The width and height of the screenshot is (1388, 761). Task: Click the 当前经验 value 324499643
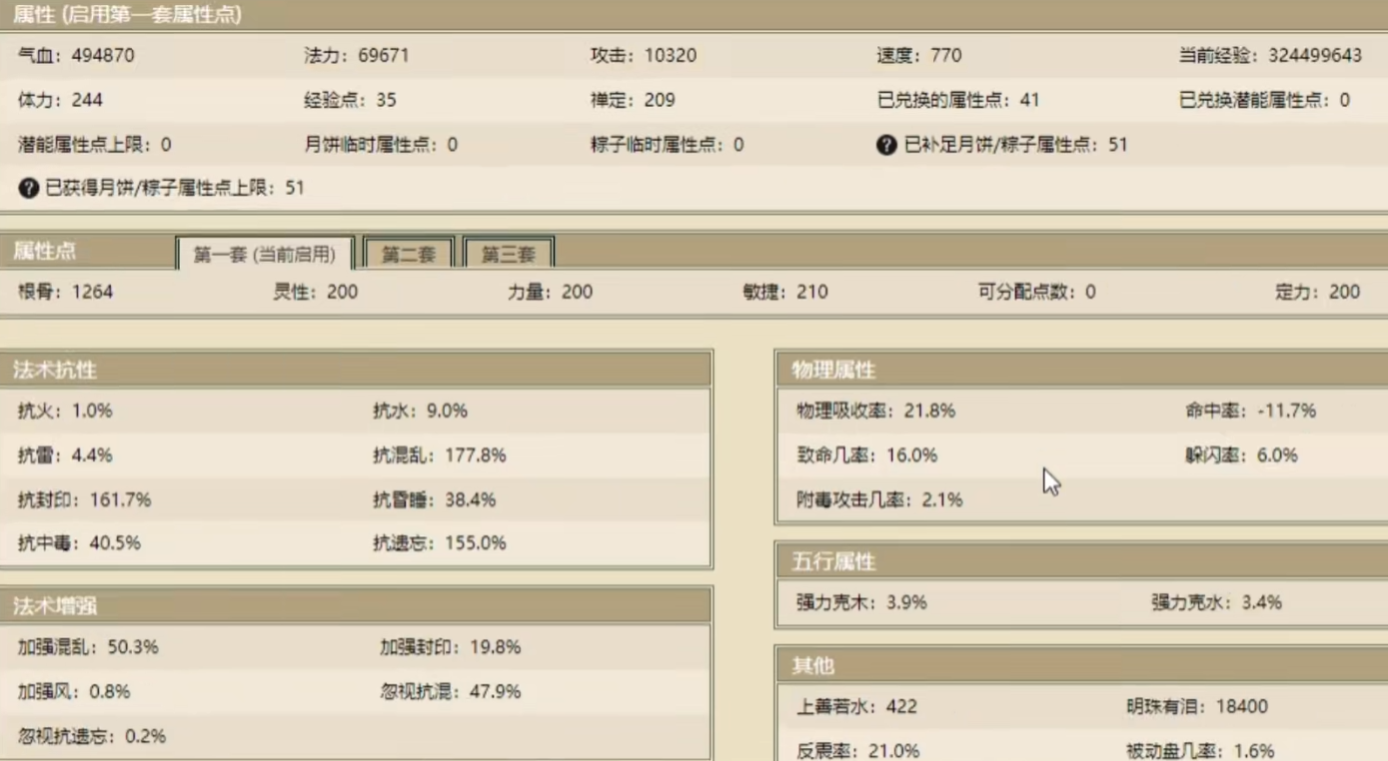tap(1314, 56)
